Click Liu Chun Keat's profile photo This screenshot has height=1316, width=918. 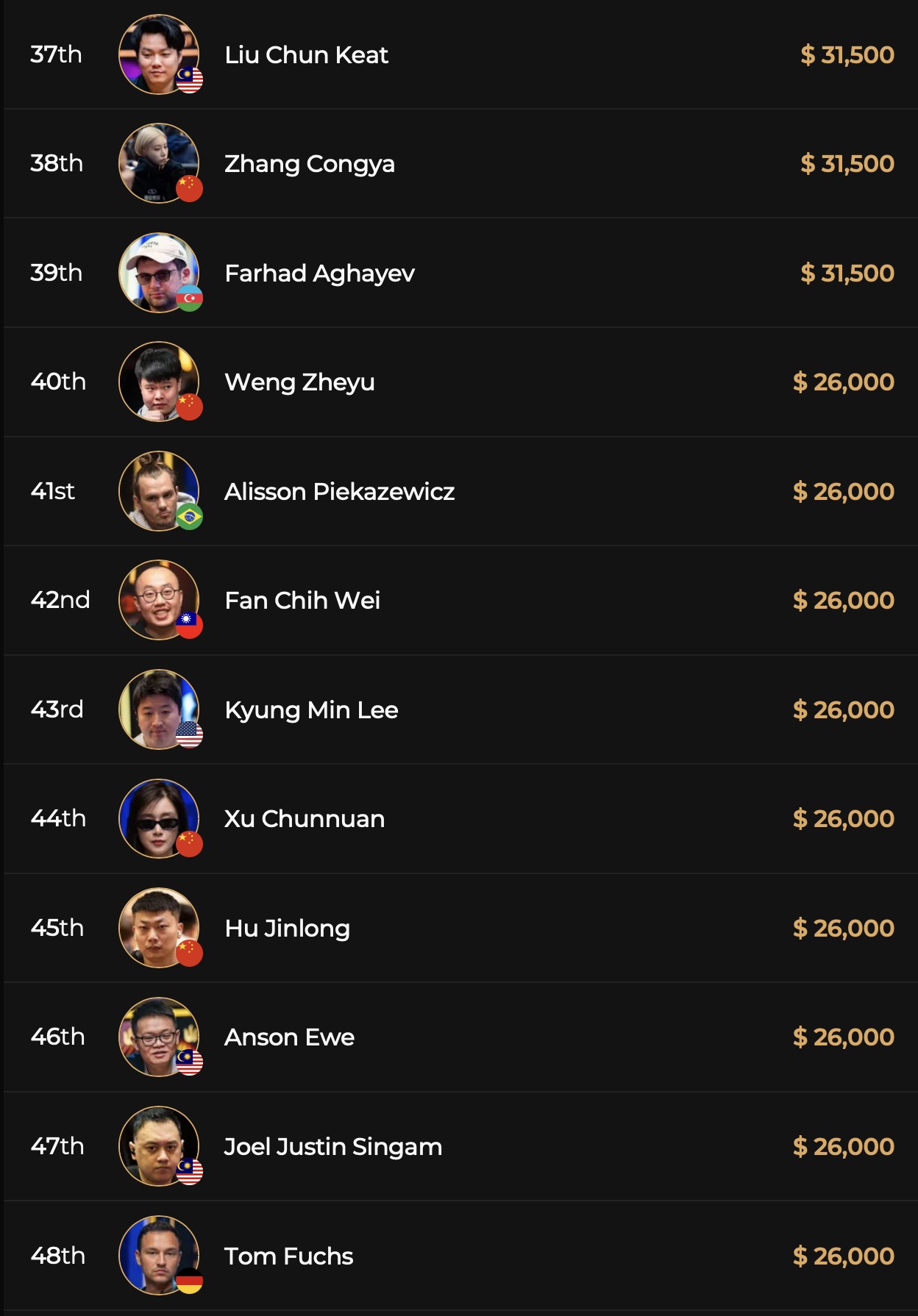tap(158, 54)
